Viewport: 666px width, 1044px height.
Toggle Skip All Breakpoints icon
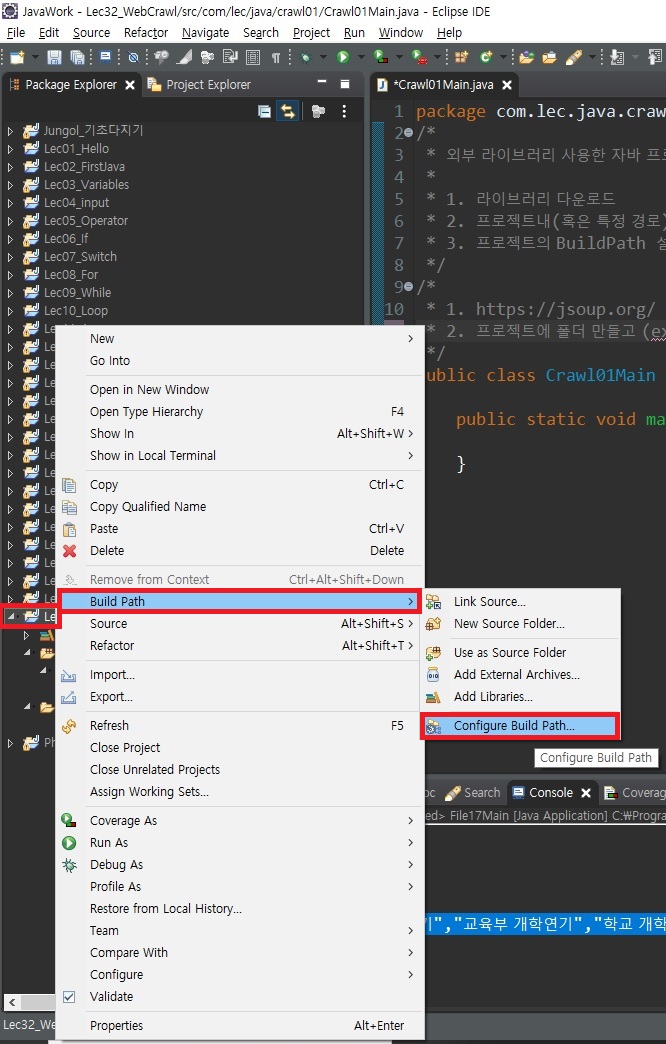(133, 57)
